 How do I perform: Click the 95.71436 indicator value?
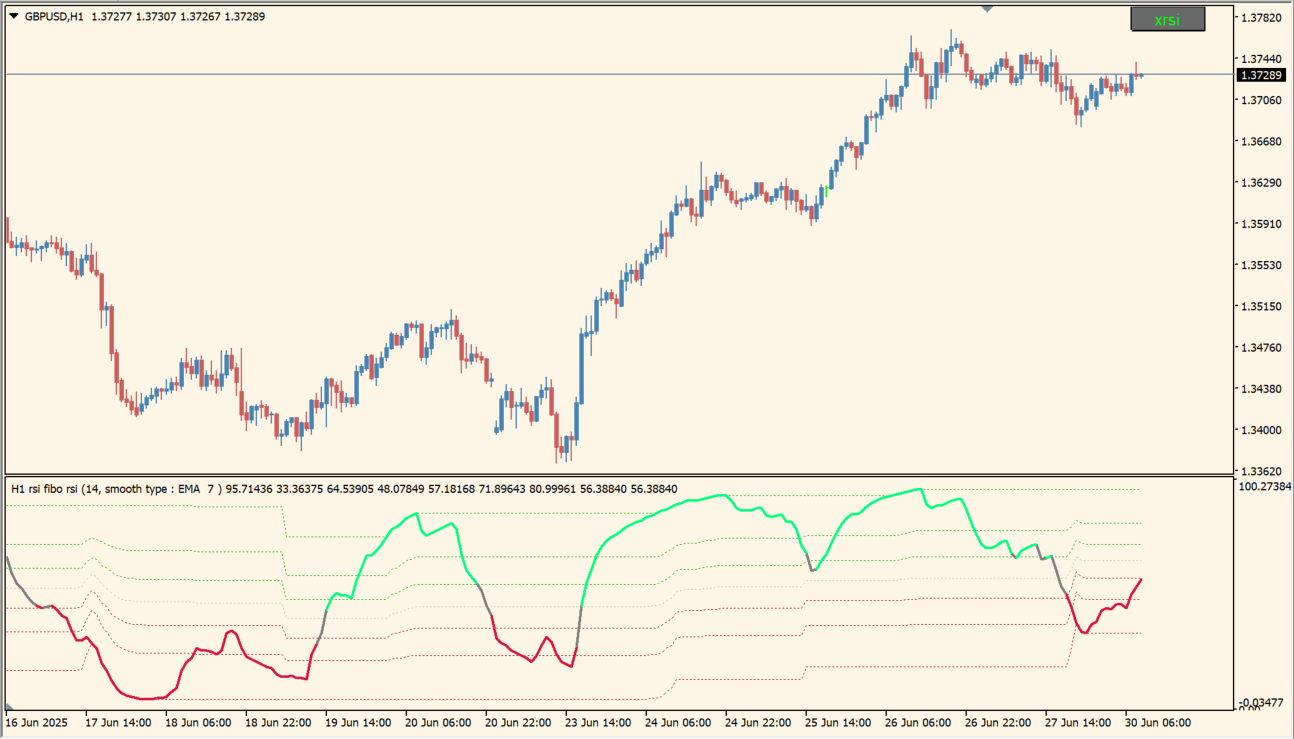(249, 489)
